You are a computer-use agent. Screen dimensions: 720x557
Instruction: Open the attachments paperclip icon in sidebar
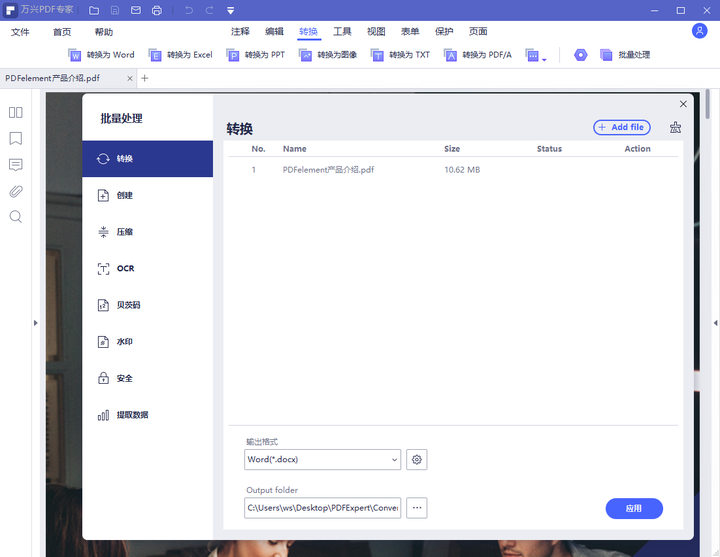click(x=16, y=191)
